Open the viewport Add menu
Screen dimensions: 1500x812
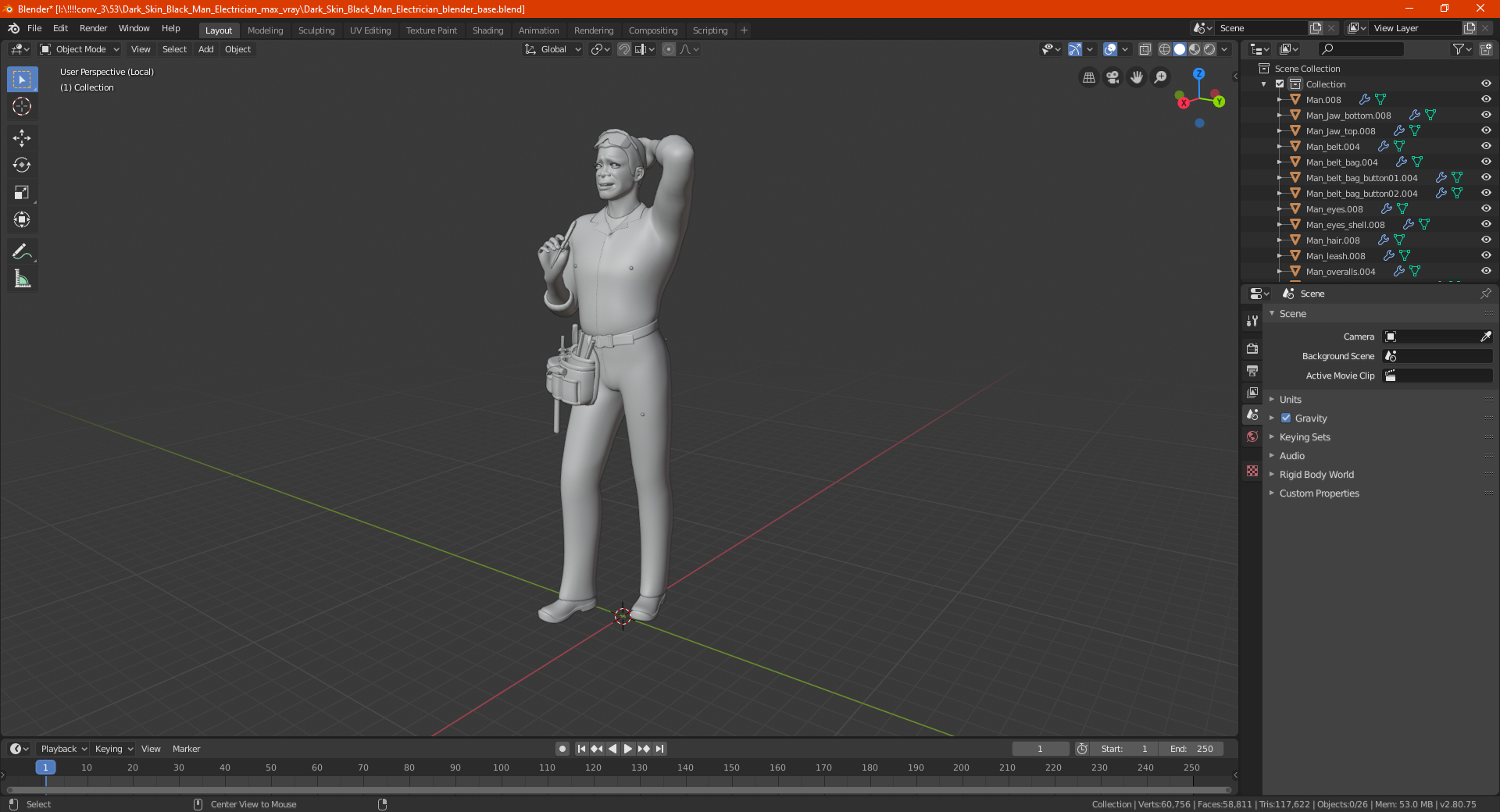[205, 49]
